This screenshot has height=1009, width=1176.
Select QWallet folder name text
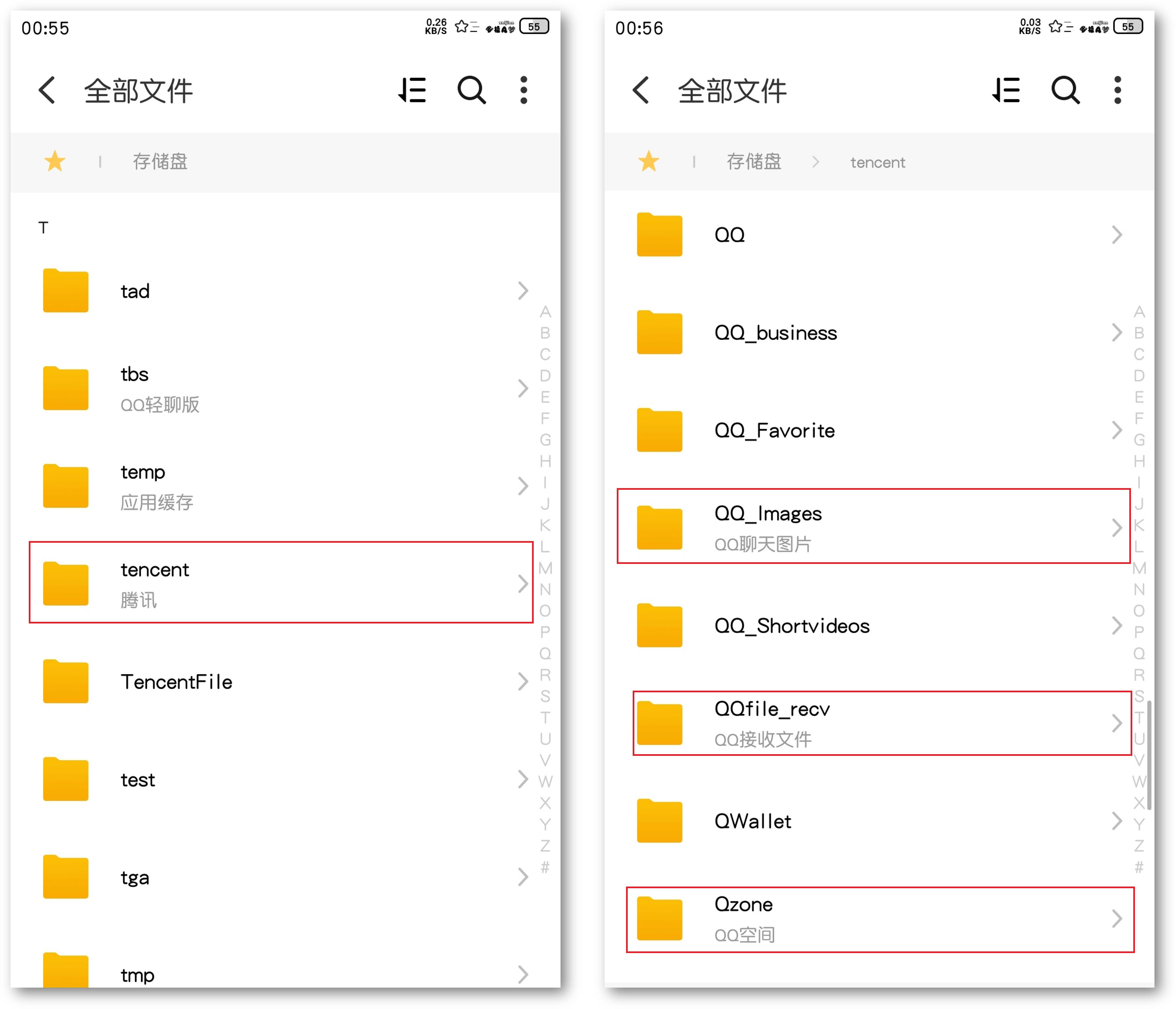pyautogui.click(x=753, y=821)
